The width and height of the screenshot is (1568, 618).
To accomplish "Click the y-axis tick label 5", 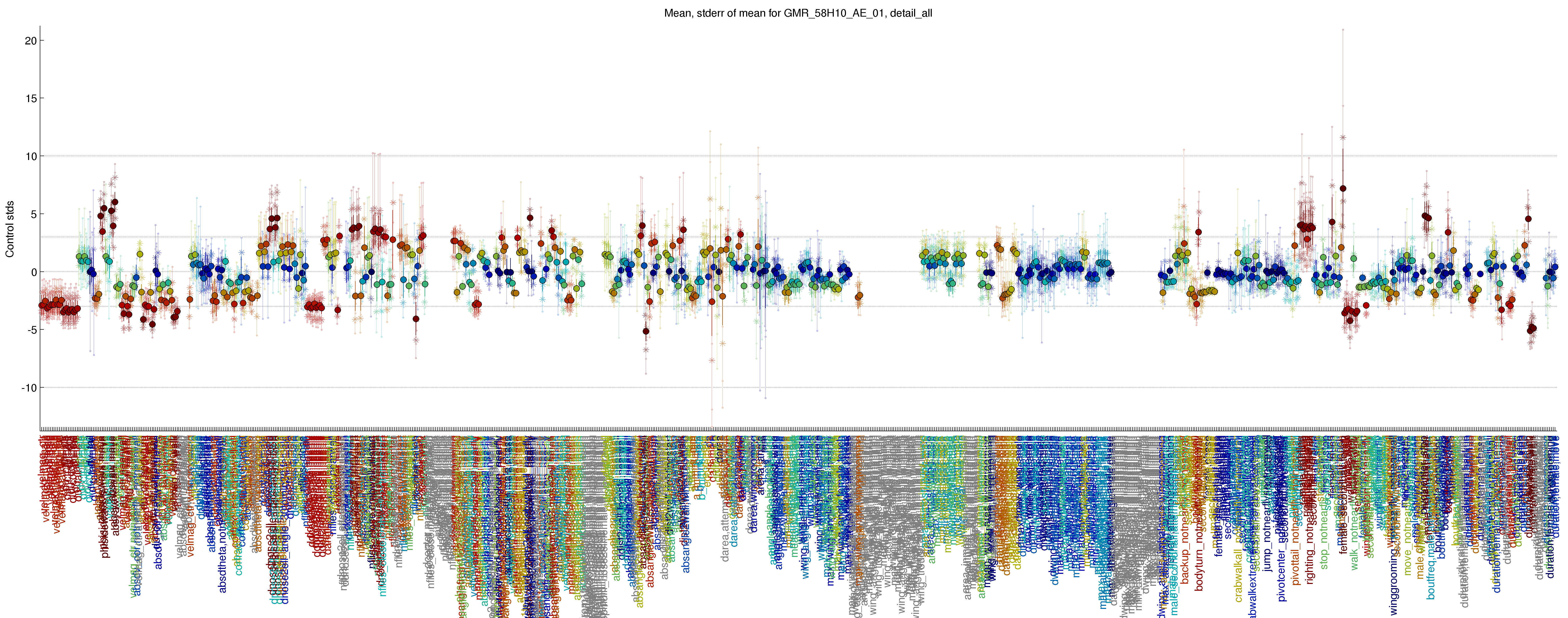I will coord(34,214).
